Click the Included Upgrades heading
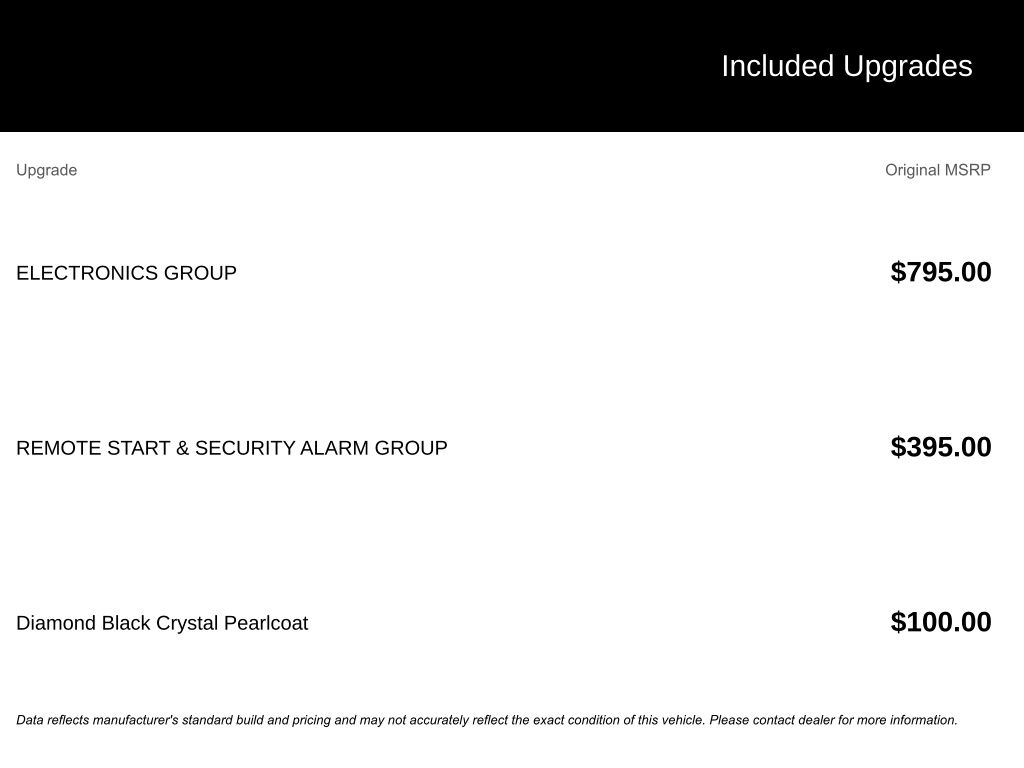 [x=846, y=67]
